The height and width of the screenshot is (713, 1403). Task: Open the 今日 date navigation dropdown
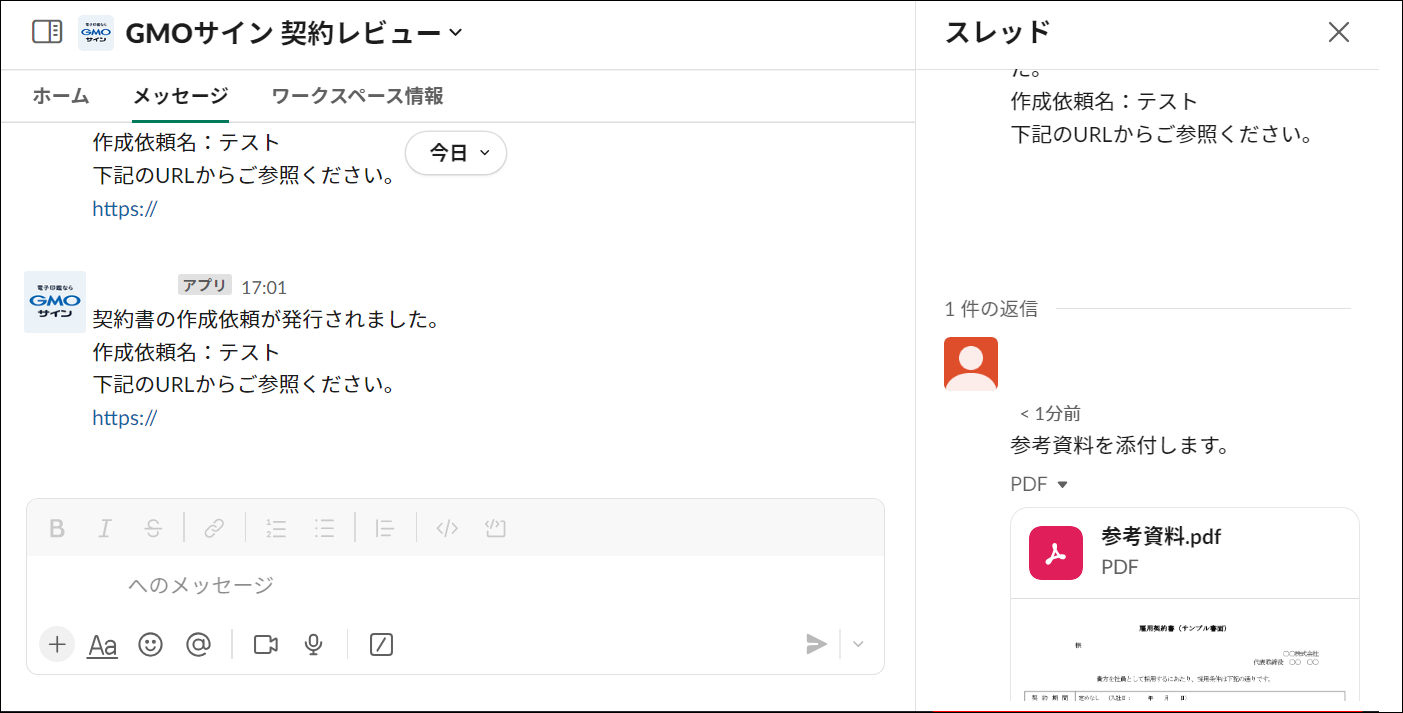point(455,152)
